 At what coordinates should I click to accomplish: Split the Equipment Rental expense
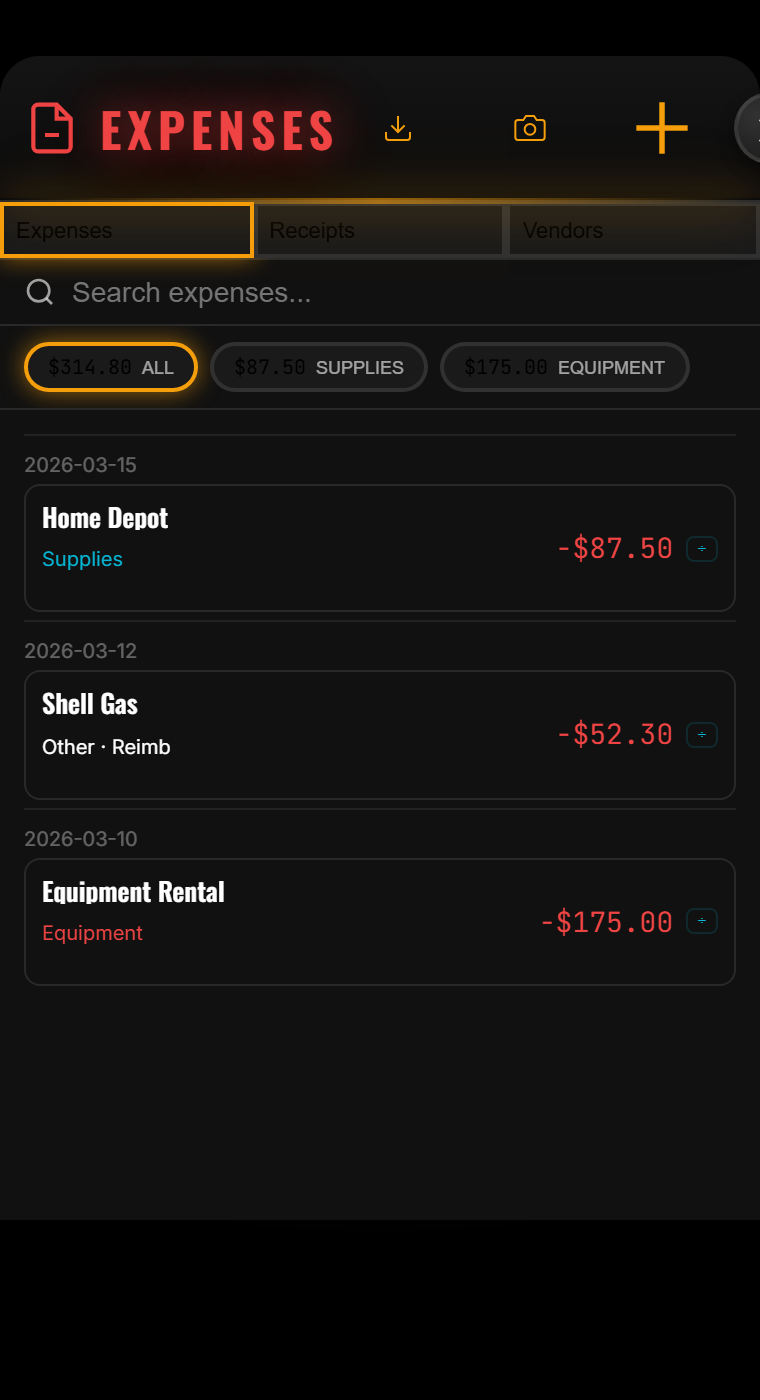point(701,921)
